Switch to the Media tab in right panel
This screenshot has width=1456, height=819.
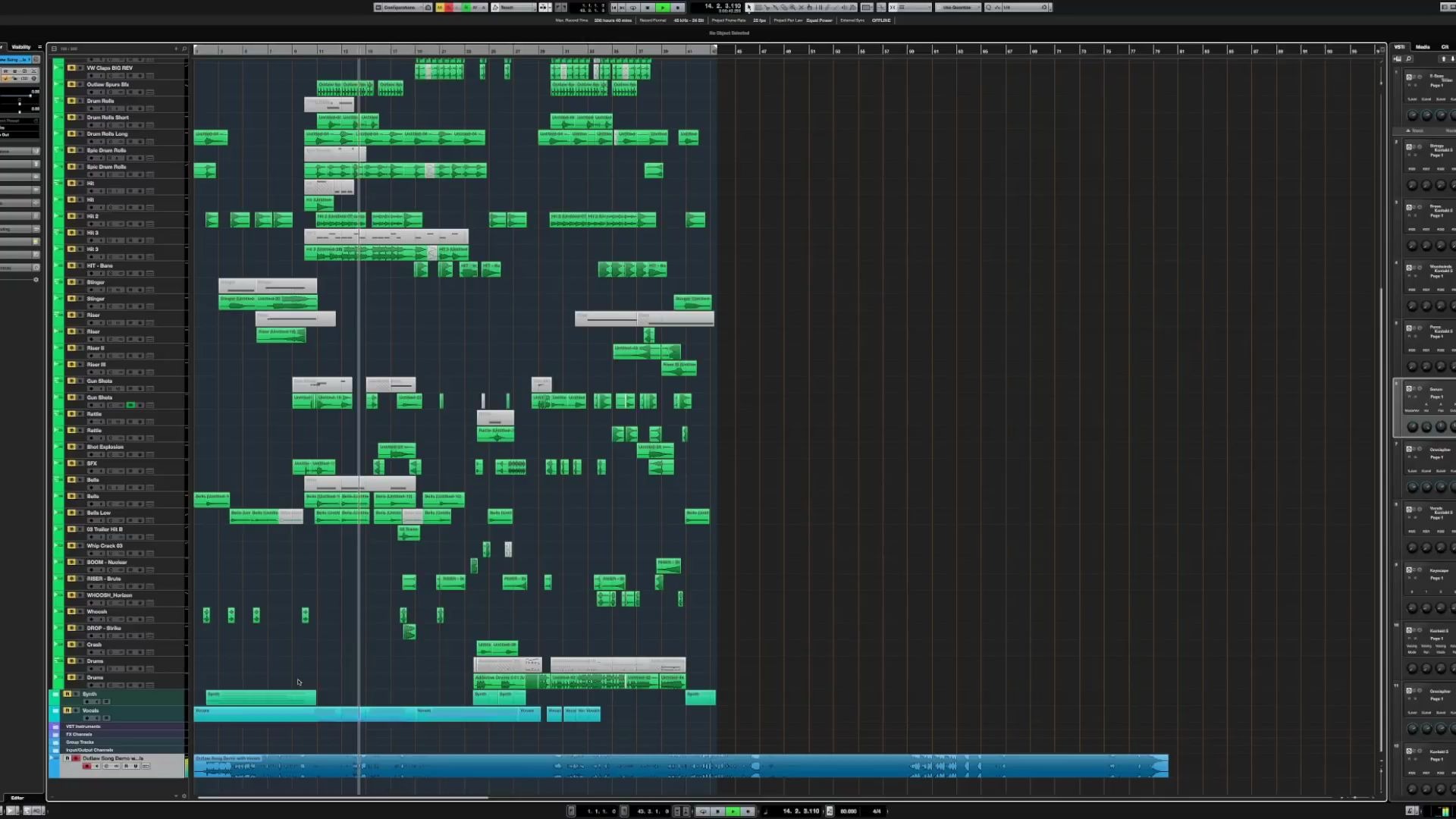tap(1423, 47)
